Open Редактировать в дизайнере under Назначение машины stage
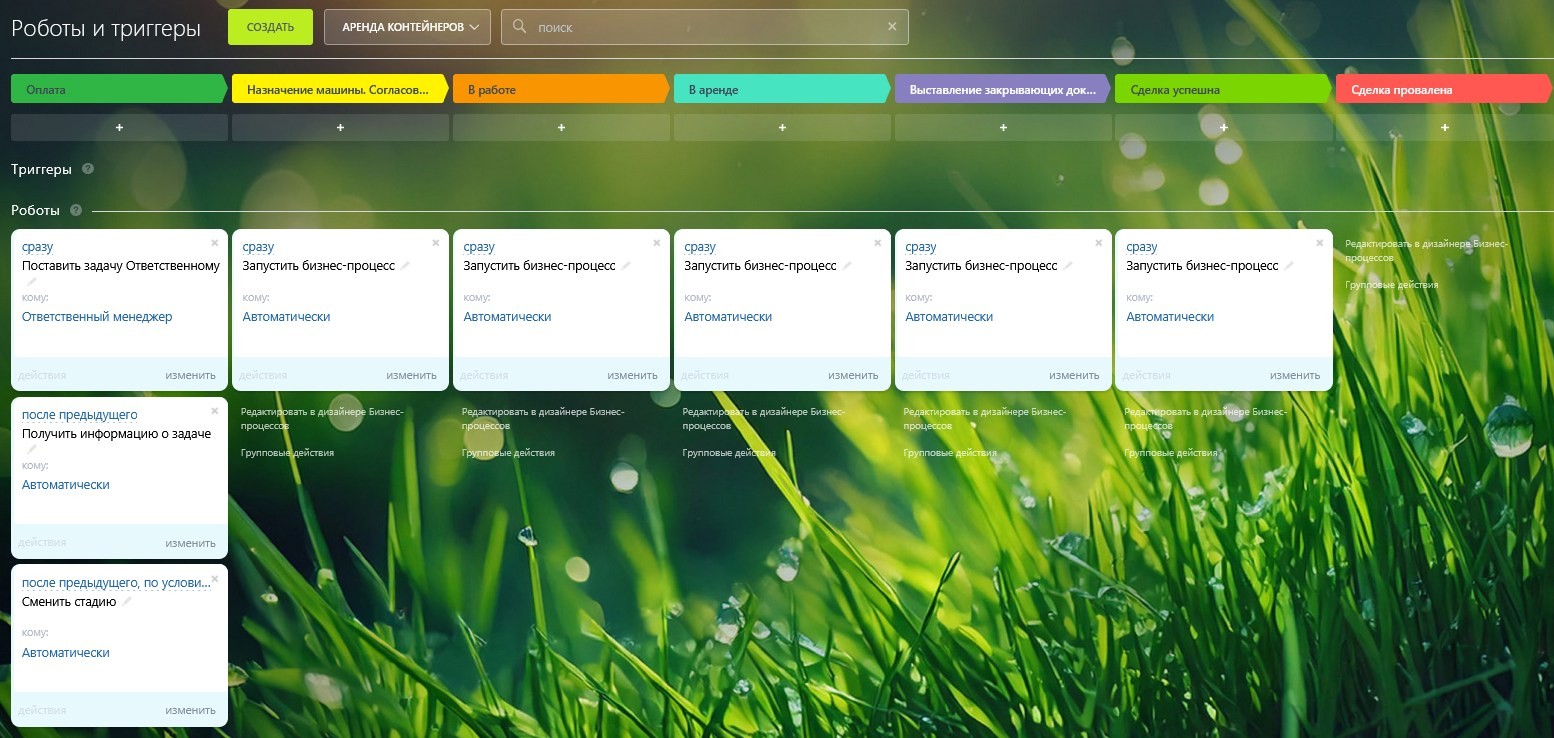The height and width of the screenshot is (738, 1554). pyautogui.click(x=323, y=418)
